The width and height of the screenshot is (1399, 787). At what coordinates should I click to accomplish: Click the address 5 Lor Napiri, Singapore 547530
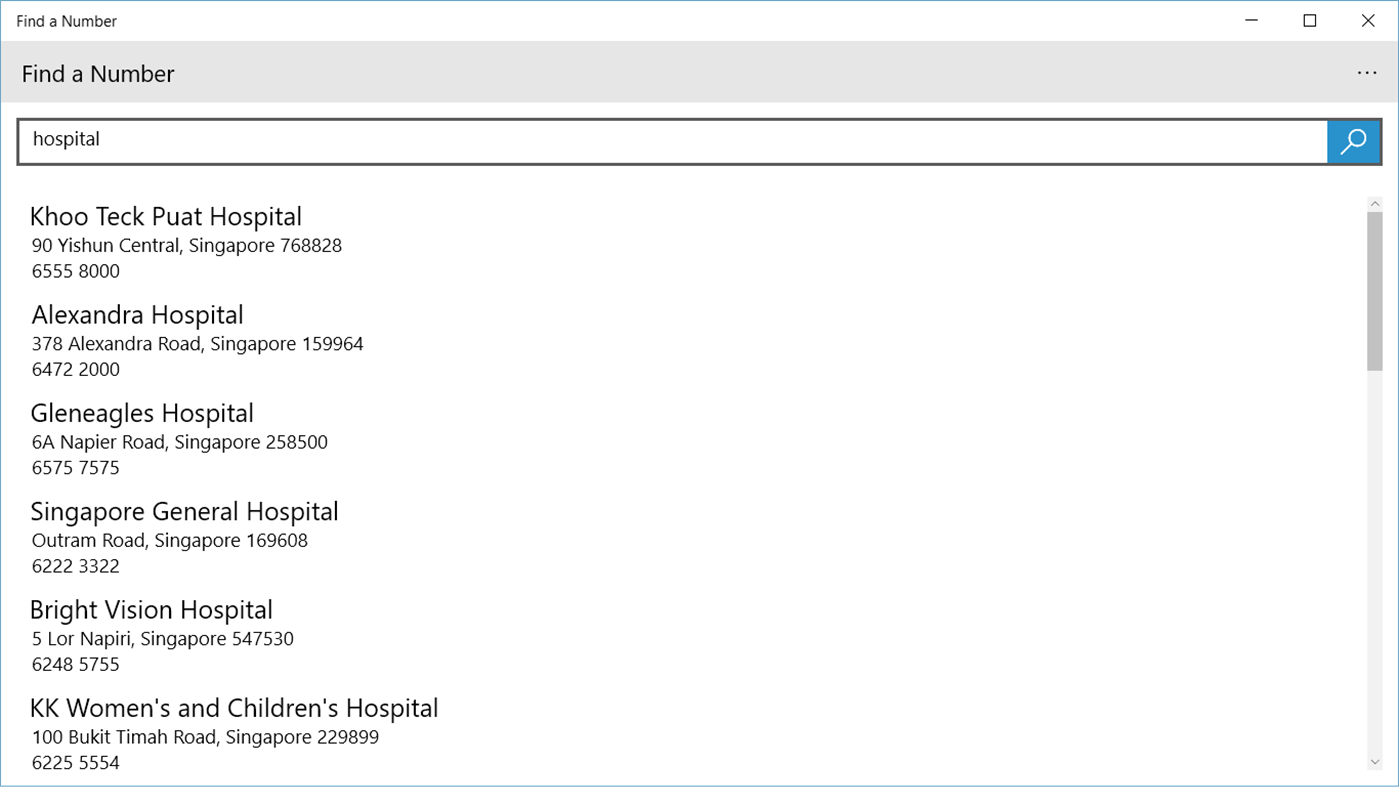[162, 638]
